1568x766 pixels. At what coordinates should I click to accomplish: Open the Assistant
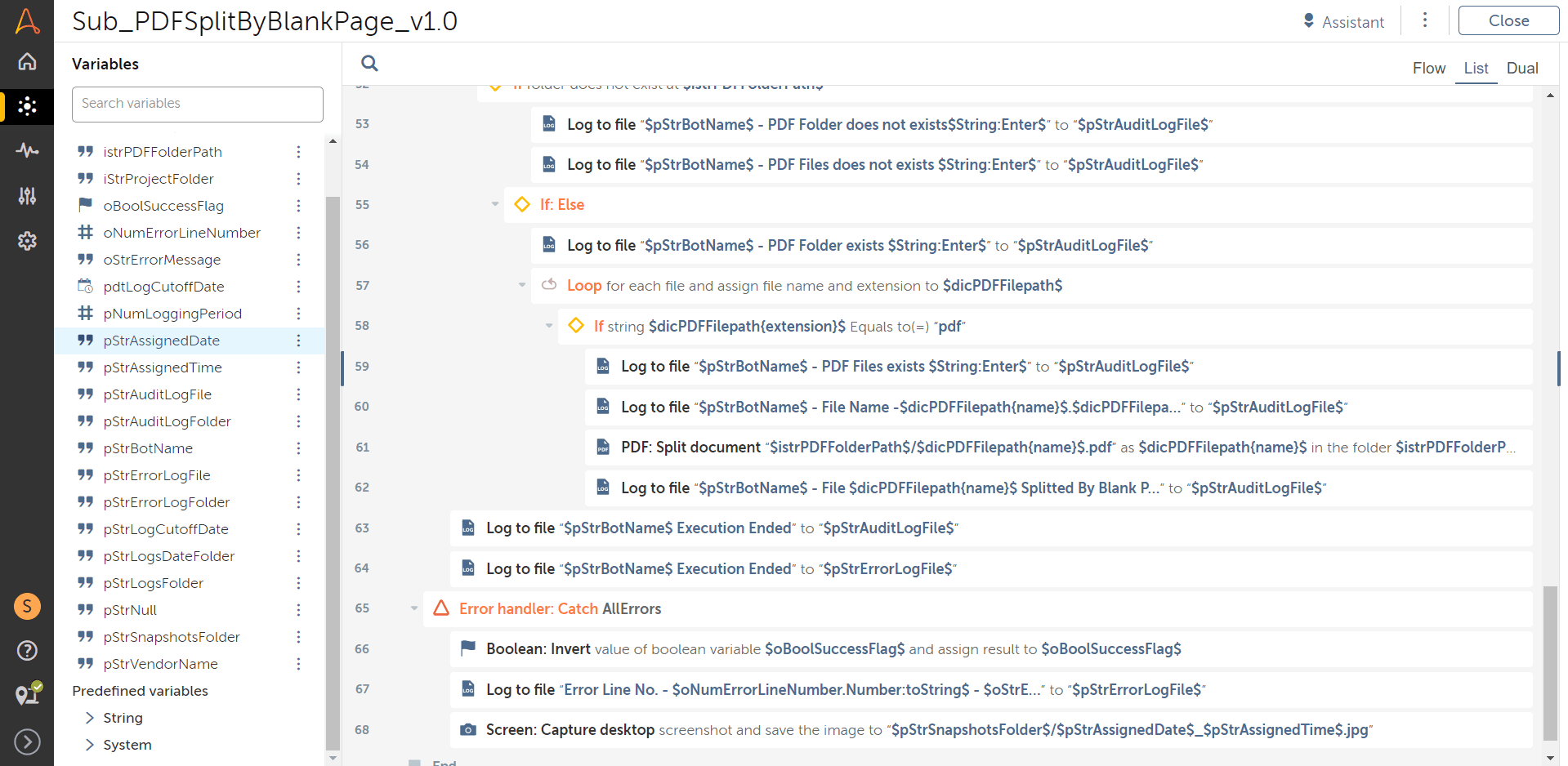tap(1343, 21)
